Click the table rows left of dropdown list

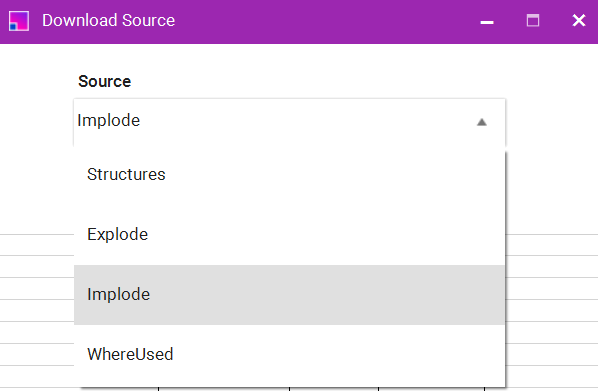click(37, 309)
